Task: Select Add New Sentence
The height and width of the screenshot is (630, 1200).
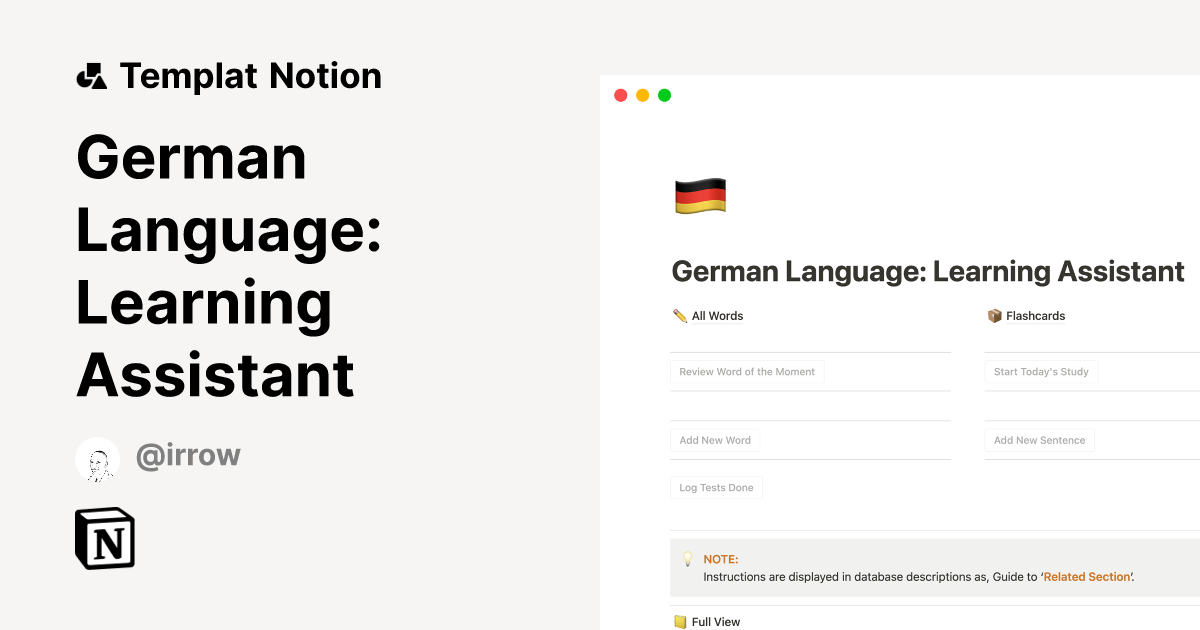Action: 1039,440
